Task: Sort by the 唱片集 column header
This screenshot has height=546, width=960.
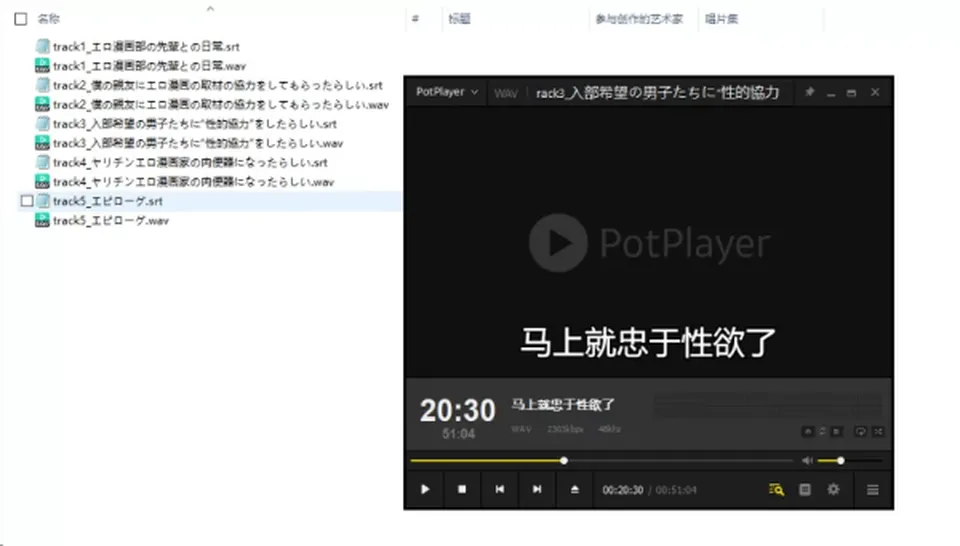Action: tap(721, 19)
